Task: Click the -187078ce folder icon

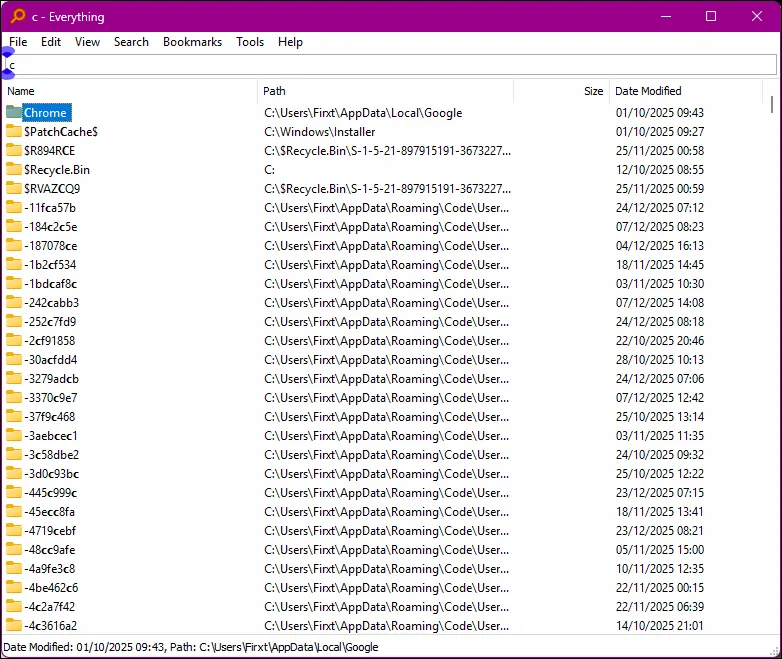Action: (x=14, y=245)
